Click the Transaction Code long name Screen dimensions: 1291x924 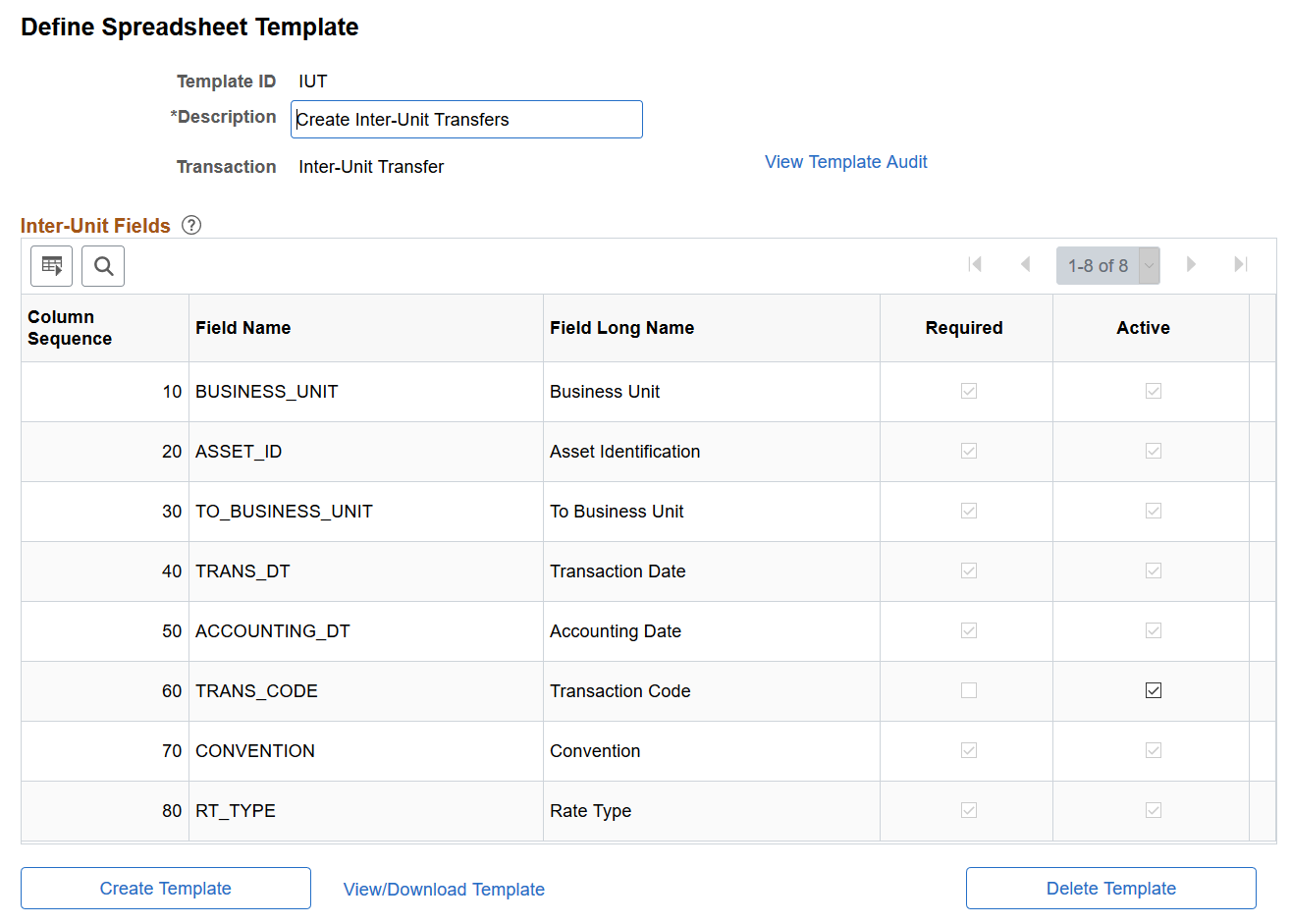click(619, 691)
